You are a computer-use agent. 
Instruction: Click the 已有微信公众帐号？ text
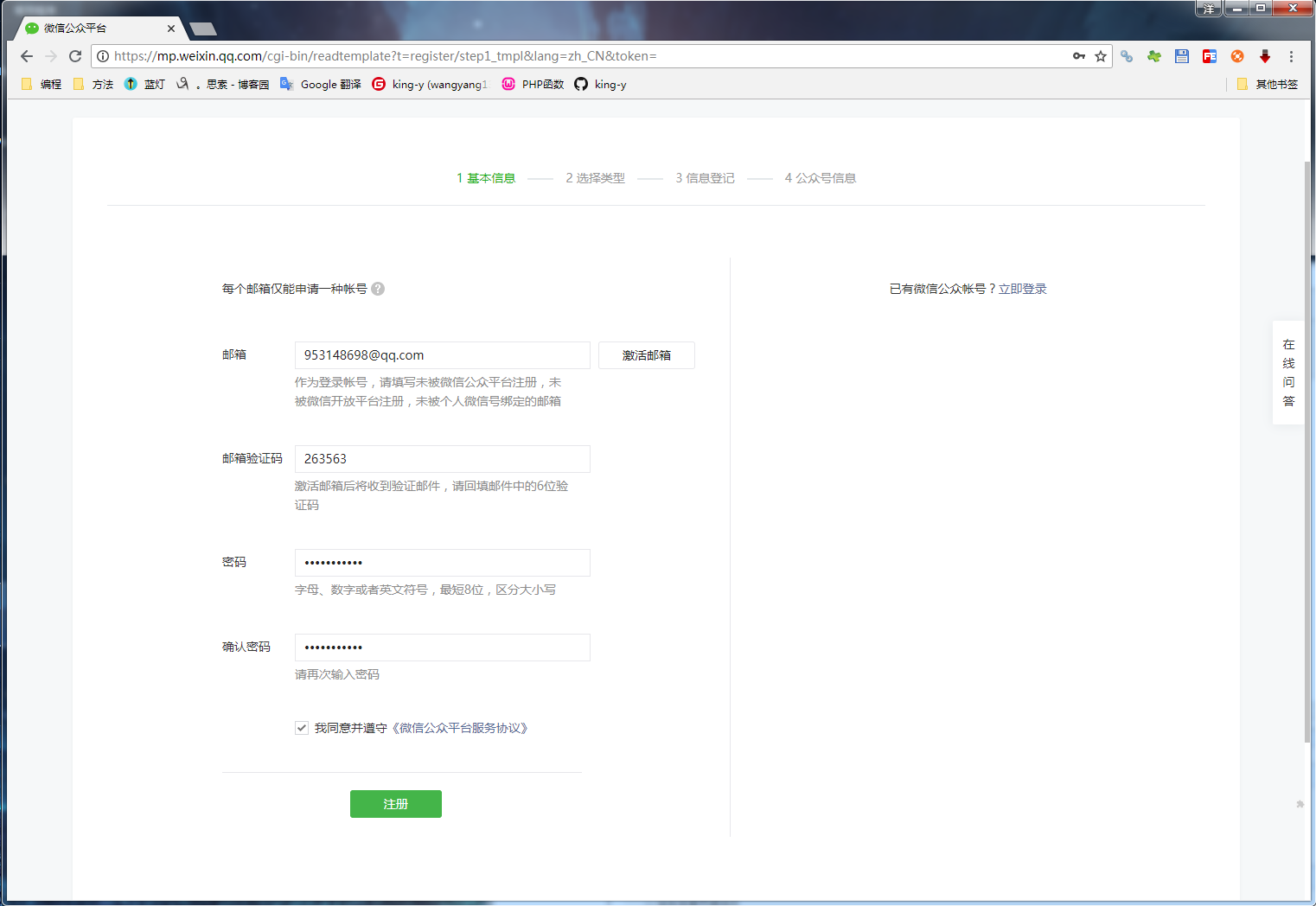click(x=943, y=289)
